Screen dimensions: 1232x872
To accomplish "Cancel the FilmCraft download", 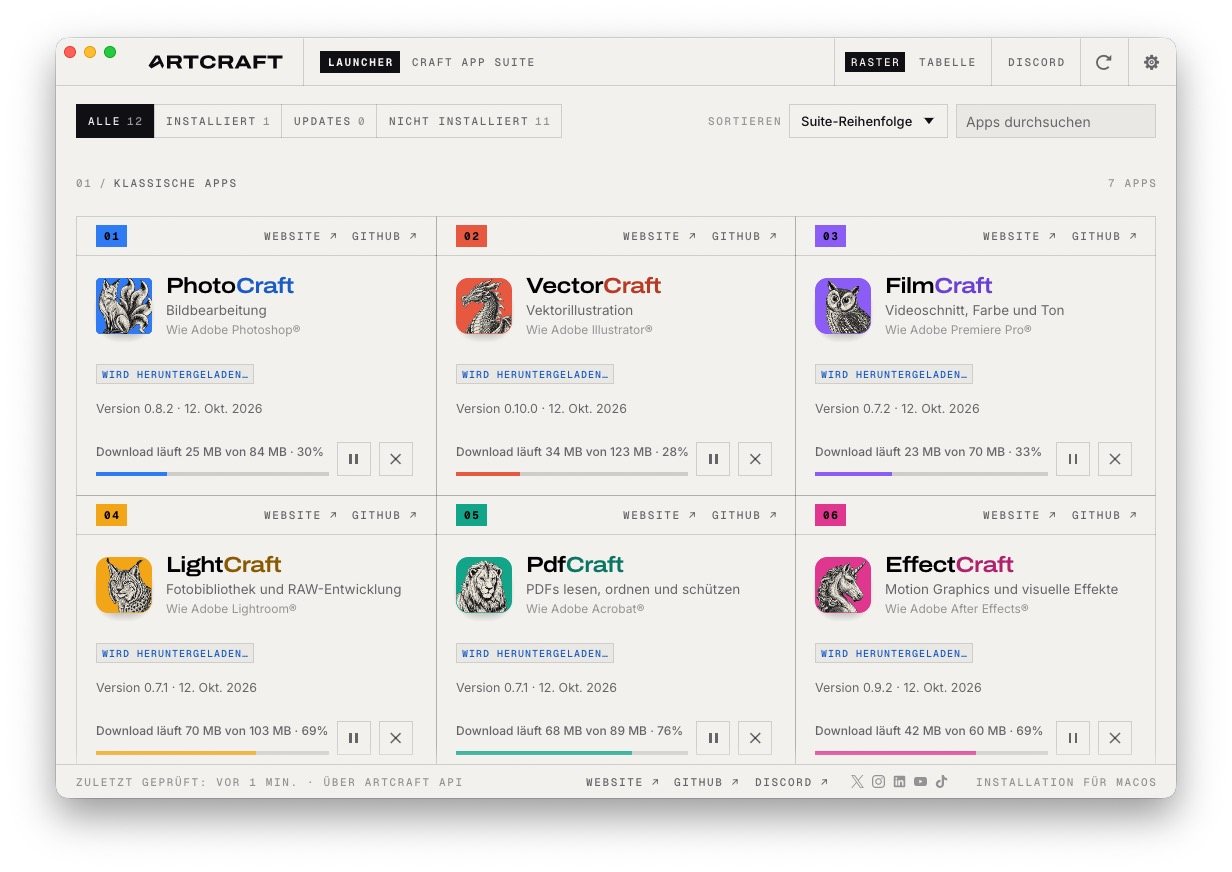I will [x=1115, y=459].
